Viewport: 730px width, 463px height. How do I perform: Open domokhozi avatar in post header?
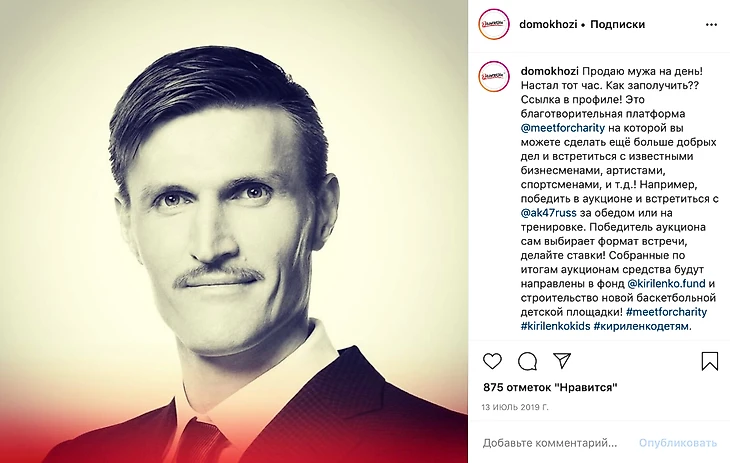494,24
